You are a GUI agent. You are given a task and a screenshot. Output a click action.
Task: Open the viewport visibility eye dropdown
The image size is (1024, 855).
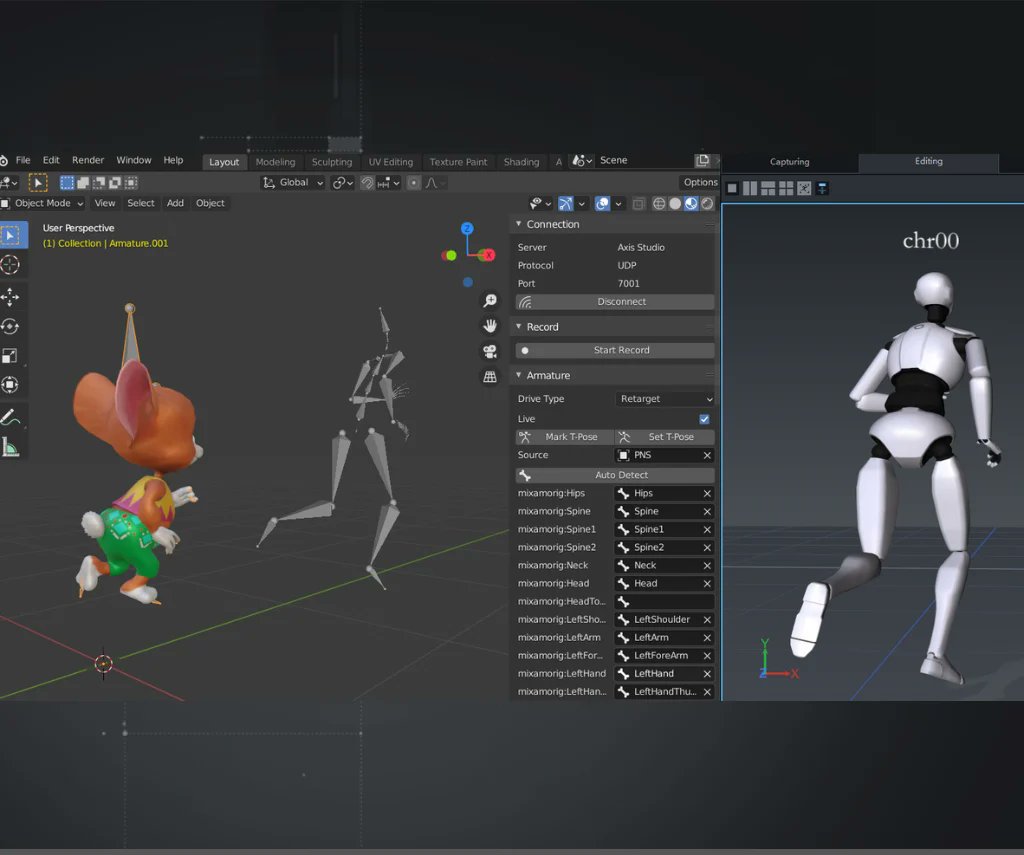coord(539,204)
